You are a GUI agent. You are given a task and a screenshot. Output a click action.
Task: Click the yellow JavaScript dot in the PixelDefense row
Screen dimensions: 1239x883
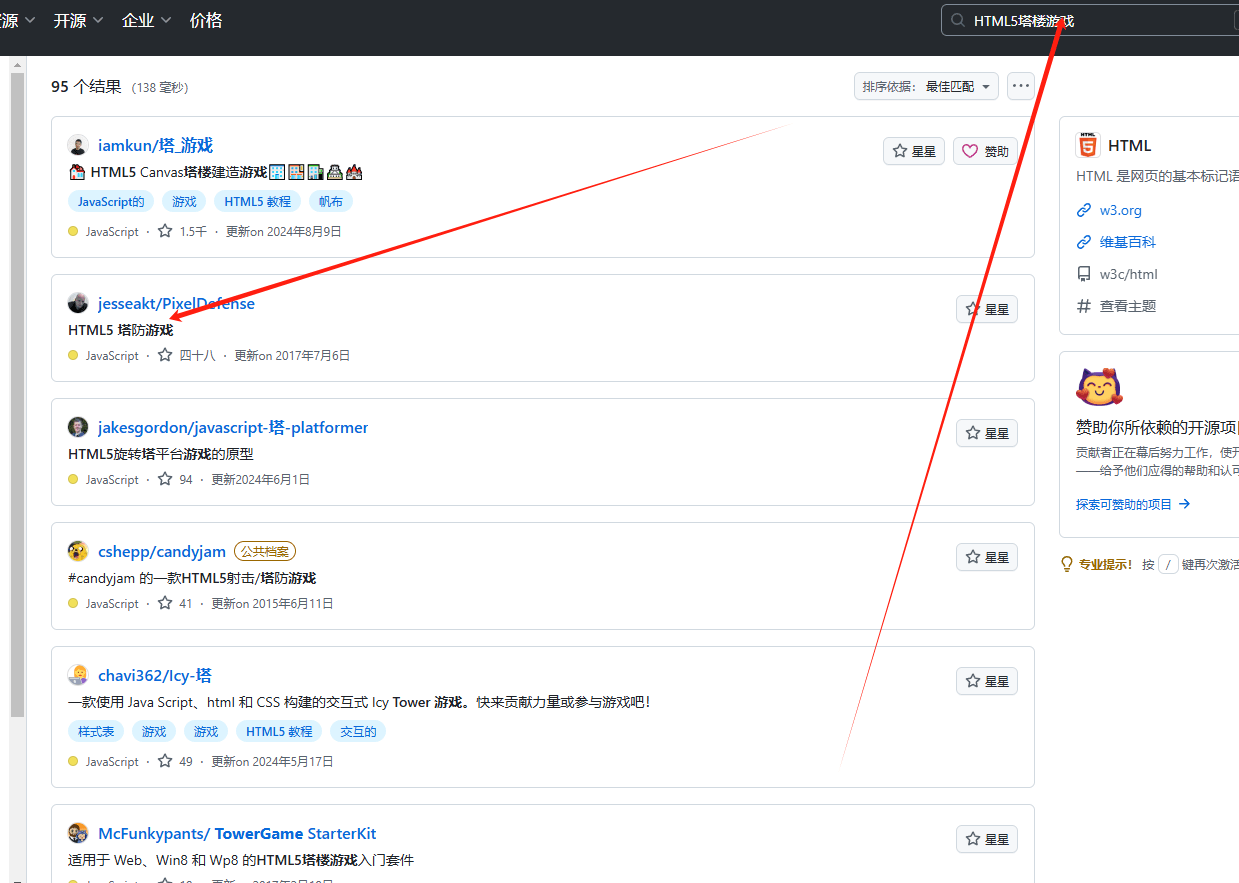(x=73, y=355)
